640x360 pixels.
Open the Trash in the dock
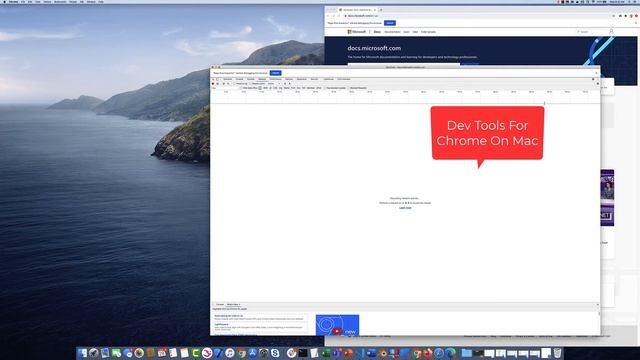557,353
